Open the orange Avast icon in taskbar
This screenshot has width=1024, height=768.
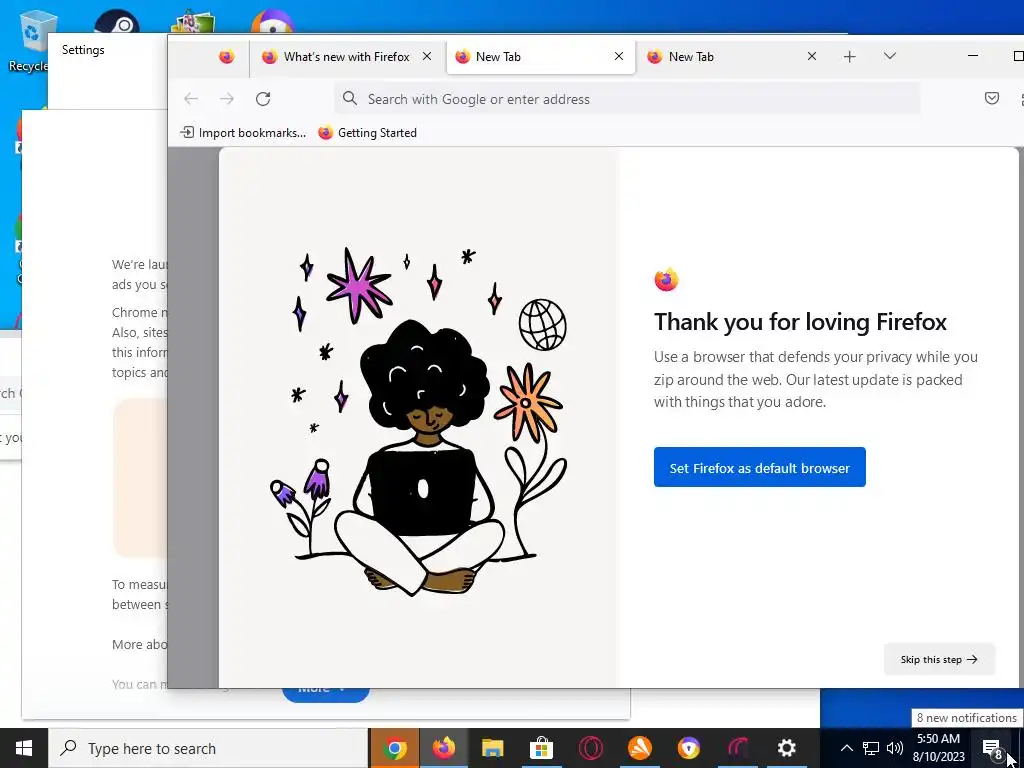coord(639,748)
